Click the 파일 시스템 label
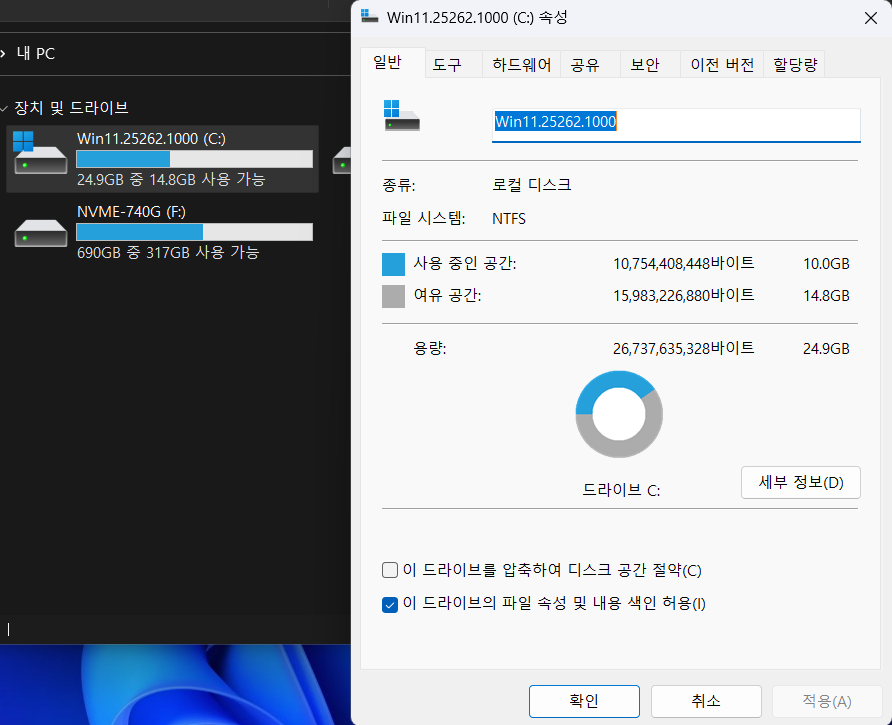Image resolution: width=892 pixels, height=725 pixels. point(424,219)
